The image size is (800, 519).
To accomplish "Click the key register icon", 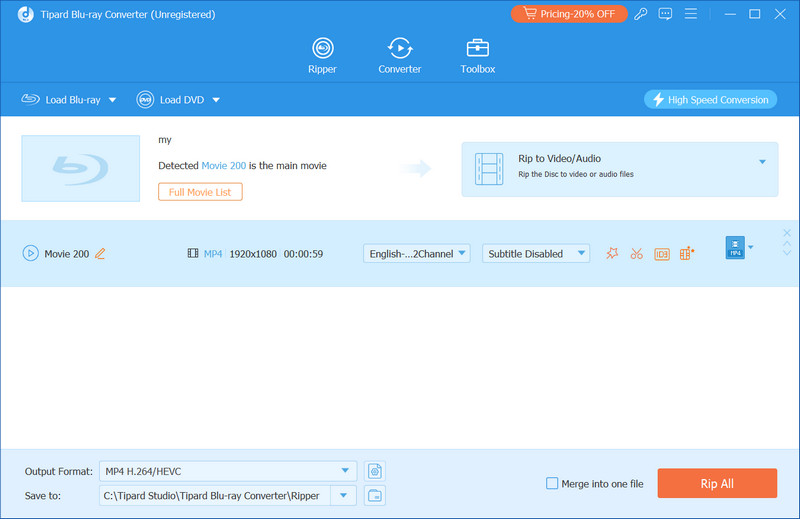I will [641, 14].
